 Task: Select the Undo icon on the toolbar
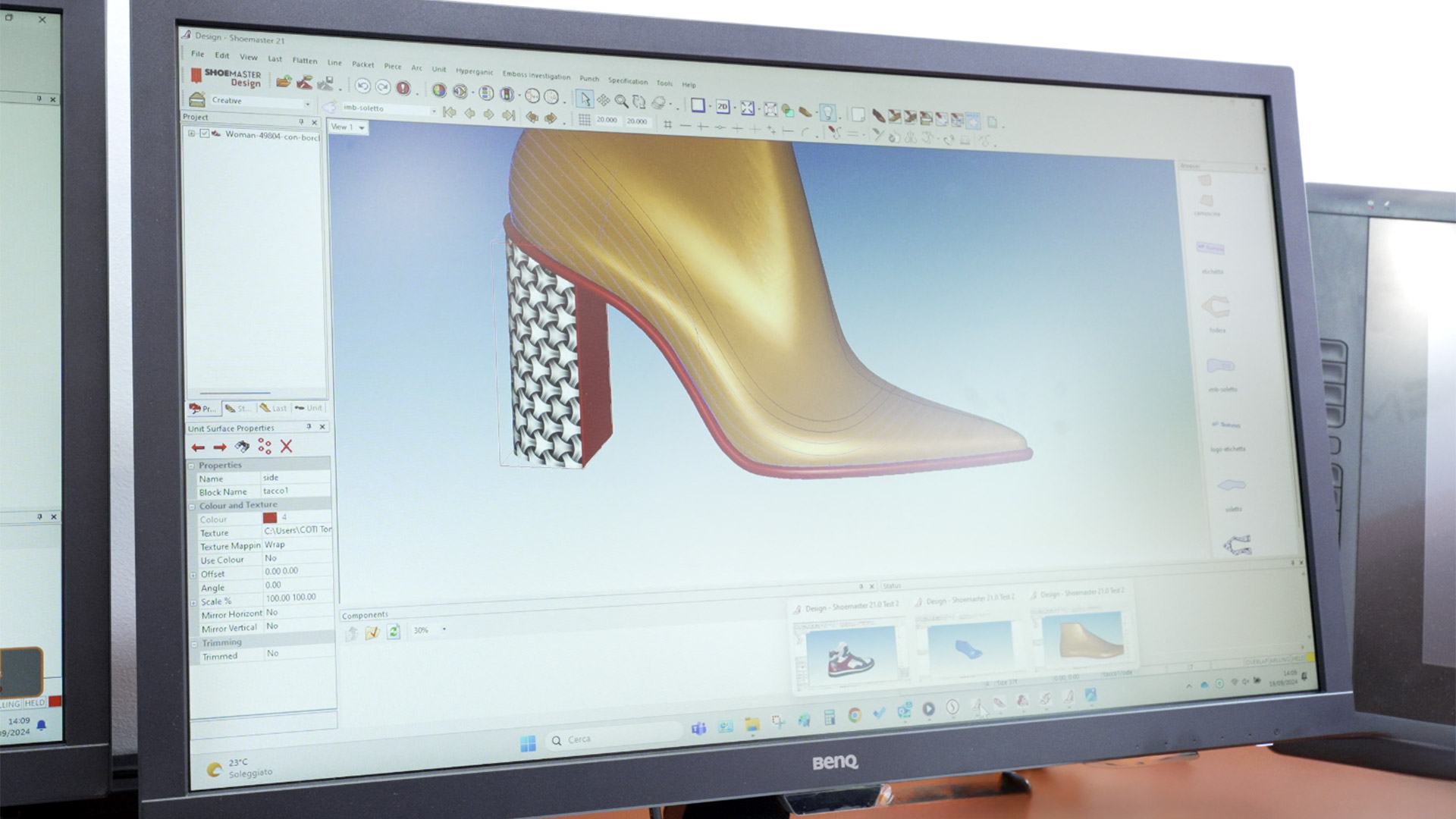click(x=362, y=86)
